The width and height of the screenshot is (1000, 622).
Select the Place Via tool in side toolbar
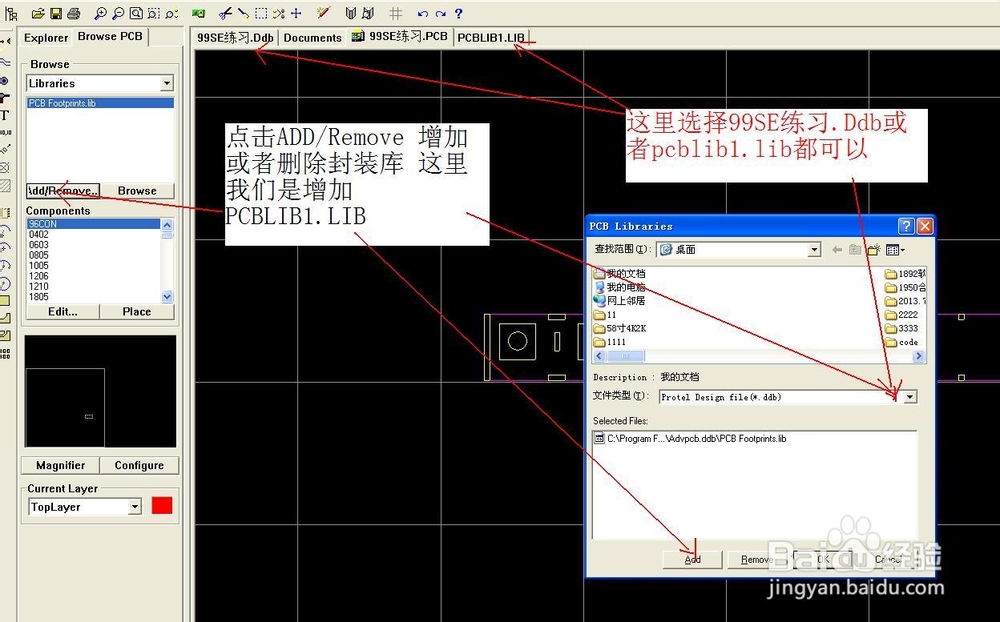pyautogui.click(x=5, y=81)
